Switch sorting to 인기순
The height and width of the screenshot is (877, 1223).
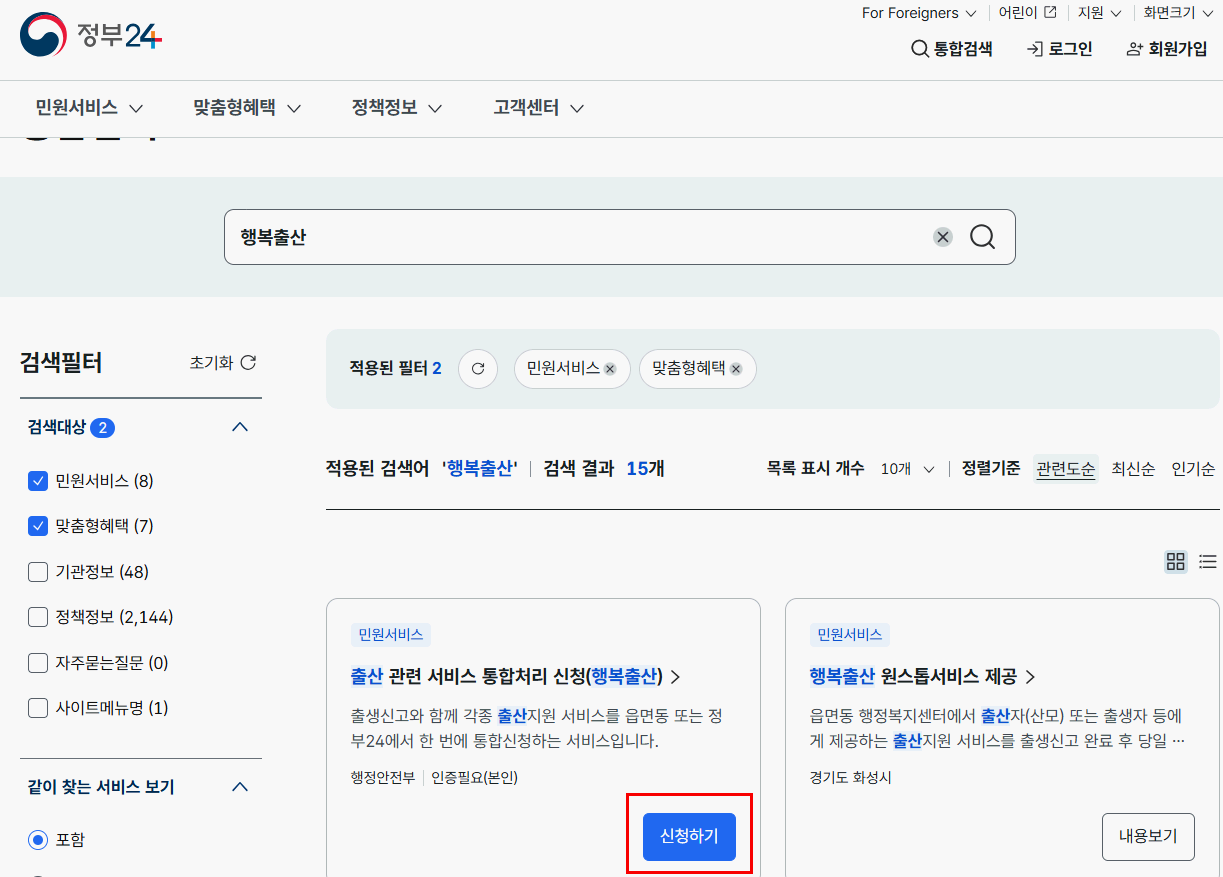(x=1192, y=468)
